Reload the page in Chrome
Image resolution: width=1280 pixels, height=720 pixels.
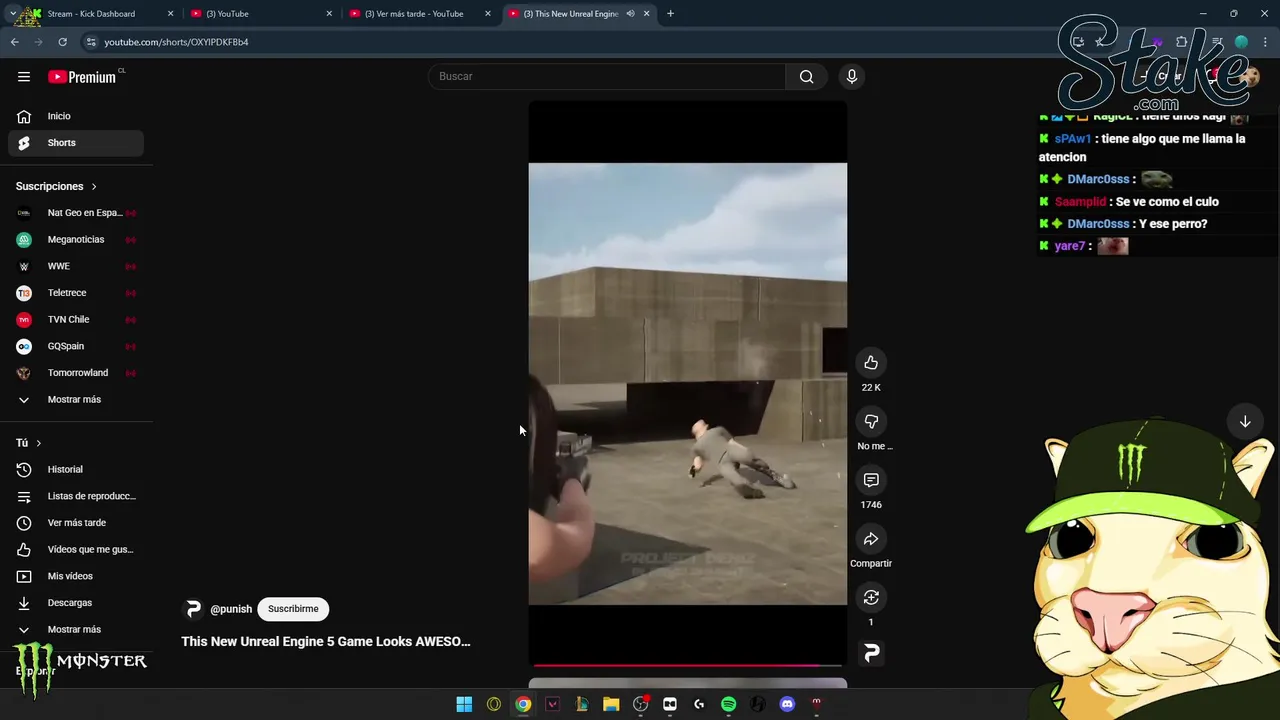[62, 42]
